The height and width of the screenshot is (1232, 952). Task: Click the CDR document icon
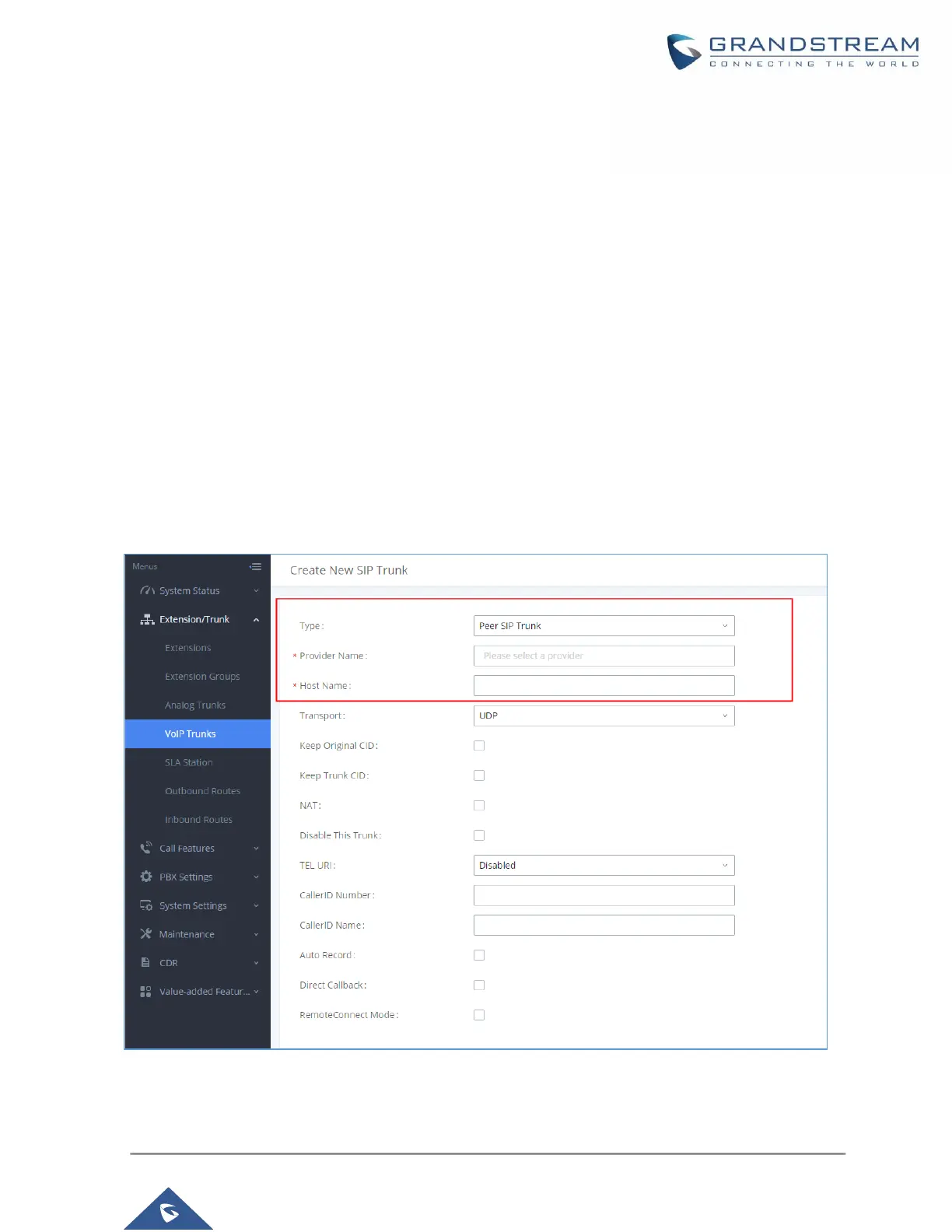[x=145, y=963]
